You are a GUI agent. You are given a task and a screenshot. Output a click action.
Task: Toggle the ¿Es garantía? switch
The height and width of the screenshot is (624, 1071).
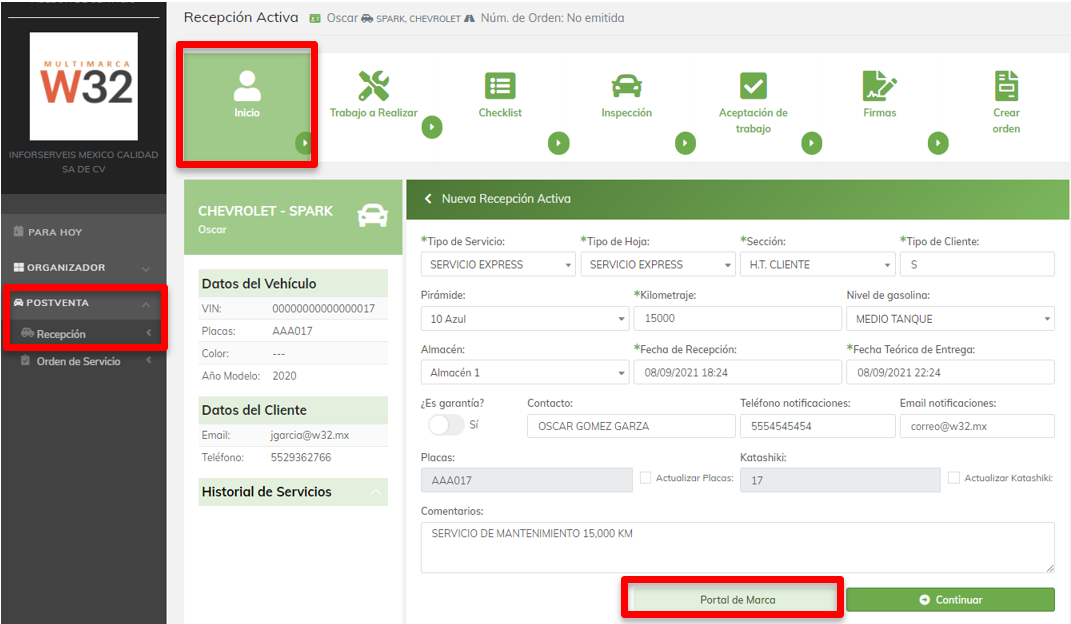(x=446, y=425)
